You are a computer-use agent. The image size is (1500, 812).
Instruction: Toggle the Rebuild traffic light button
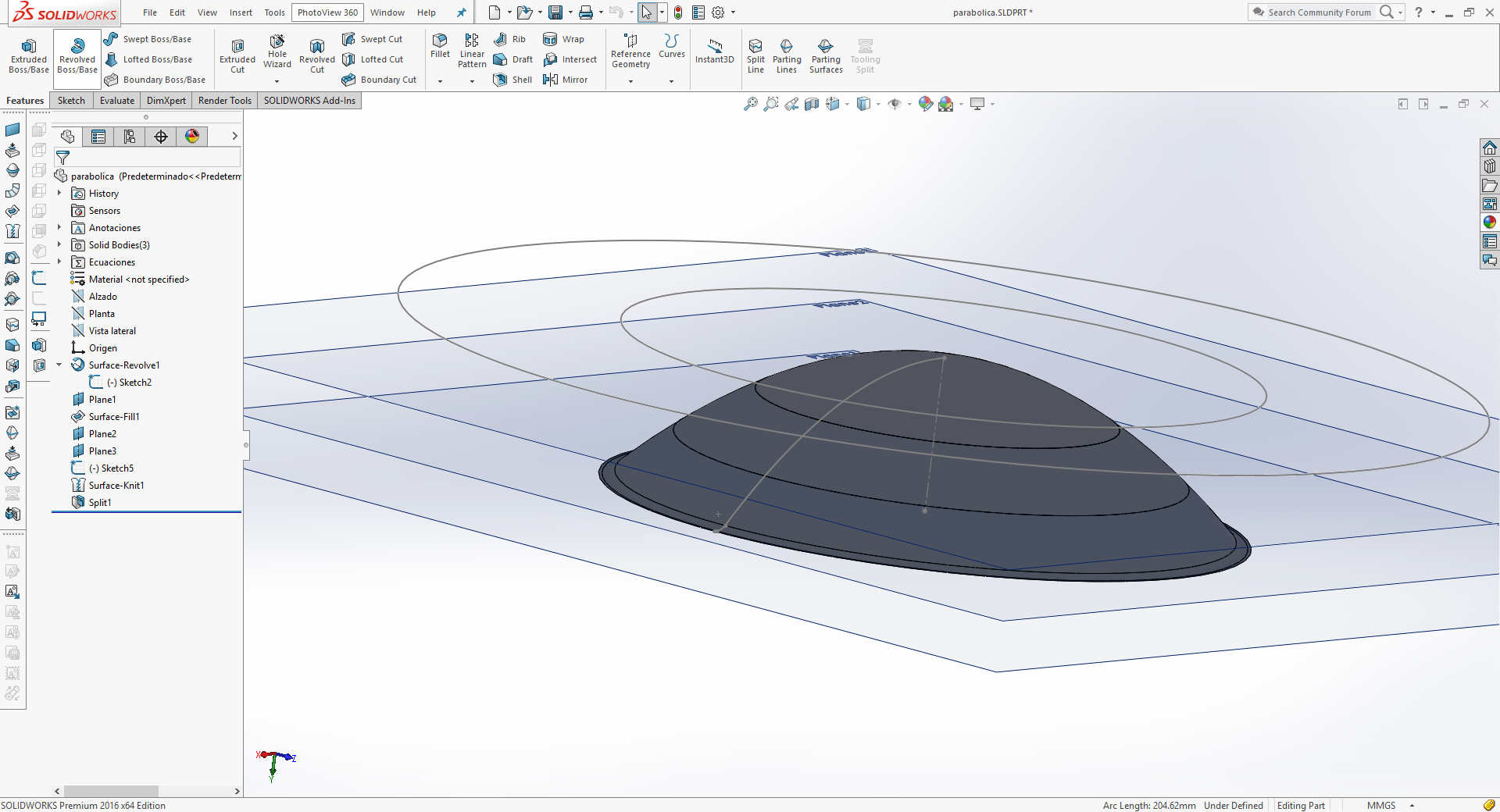pyautogui.click(x=678, y=12)
